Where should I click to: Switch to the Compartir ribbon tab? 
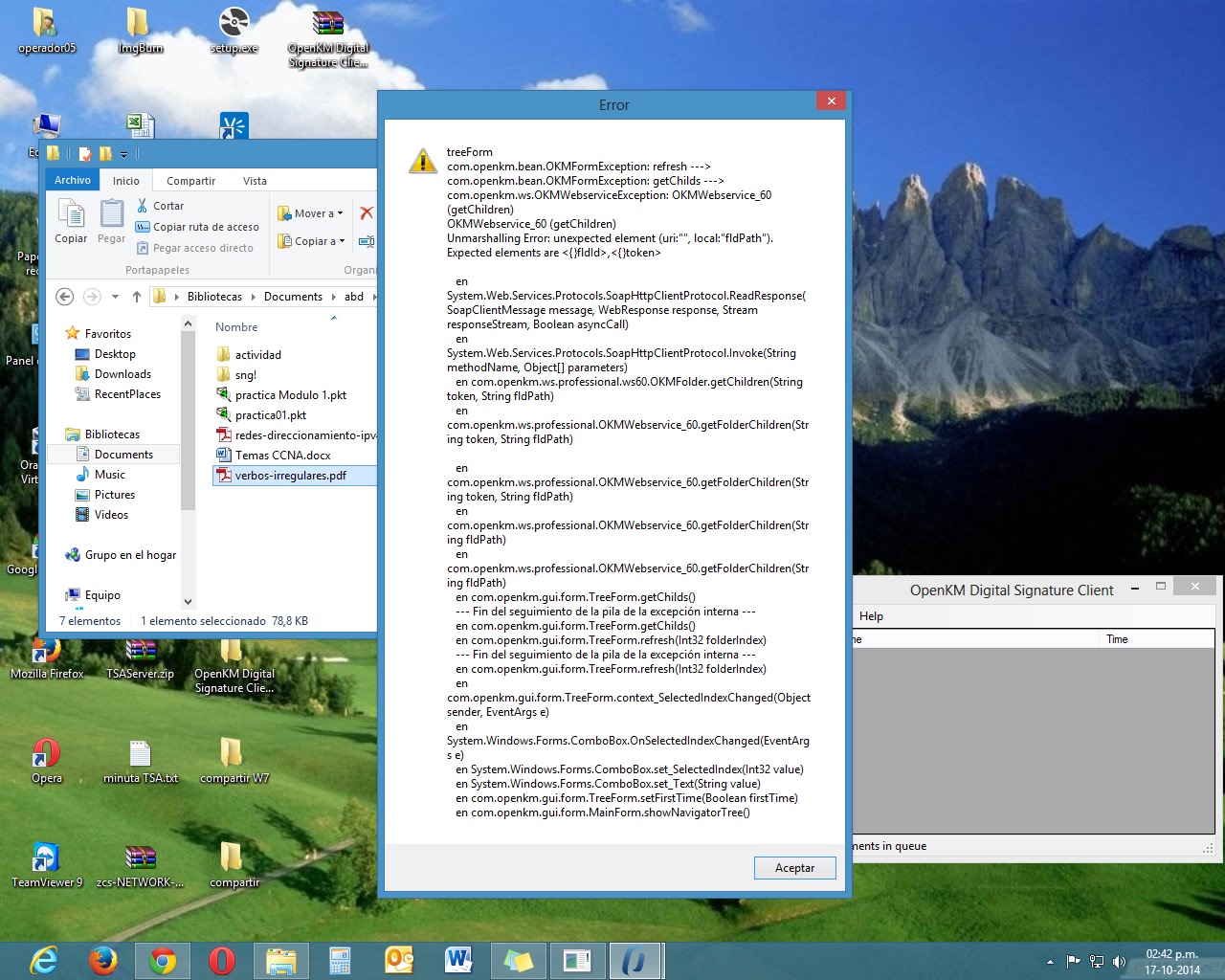(x=190, y=181)
